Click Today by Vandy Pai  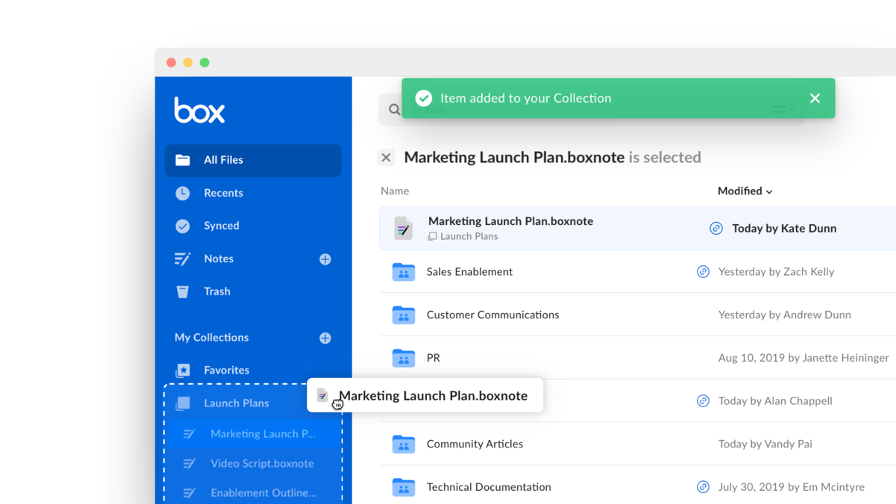pyautogui.click(x=765, y=443)
